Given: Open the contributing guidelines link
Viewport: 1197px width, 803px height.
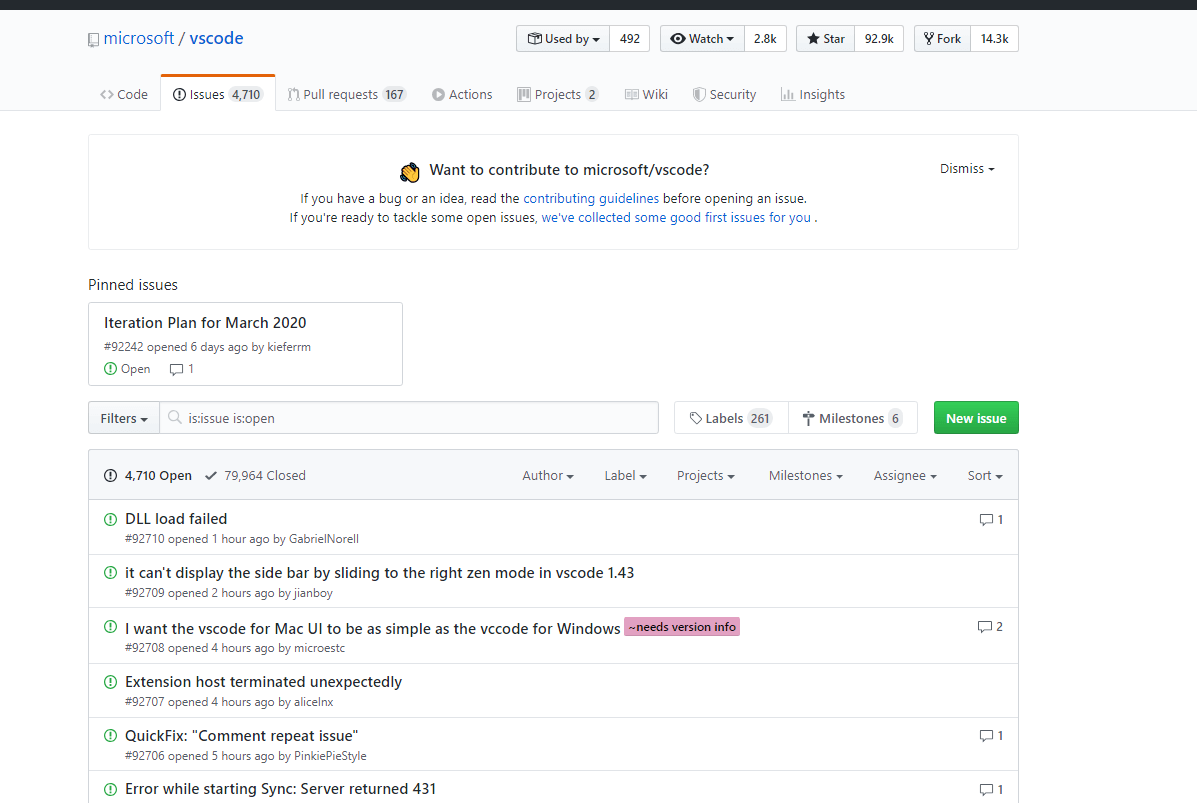Looking at the screenshot, I should pyautogui.click(x=591, y=198).
